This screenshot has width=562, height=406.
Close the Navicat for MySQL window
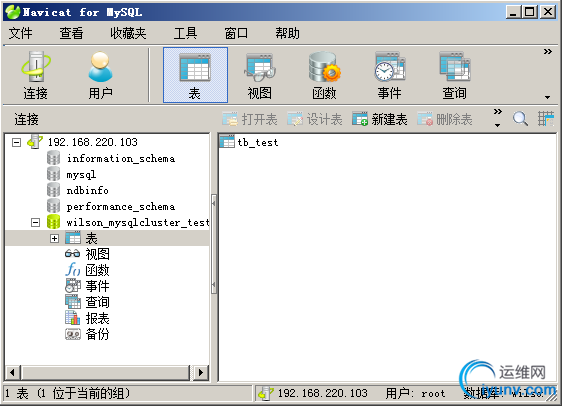click(548, 12)
